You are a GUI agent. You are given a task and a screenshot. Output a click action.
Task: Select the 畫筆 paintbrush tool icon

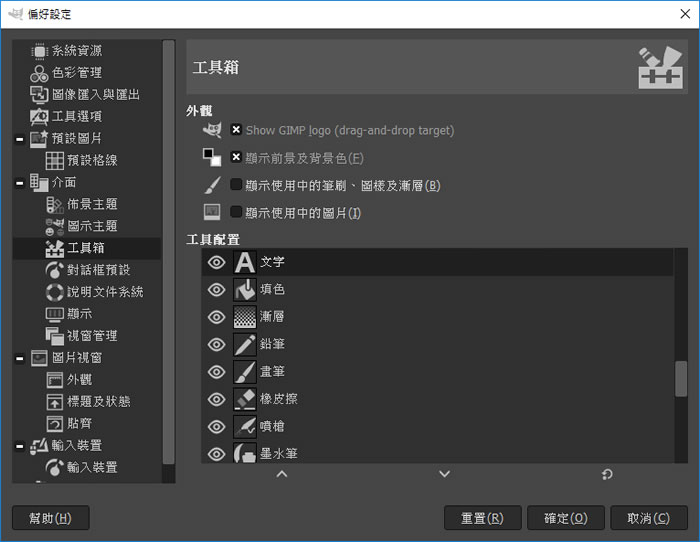coord(245,372)
